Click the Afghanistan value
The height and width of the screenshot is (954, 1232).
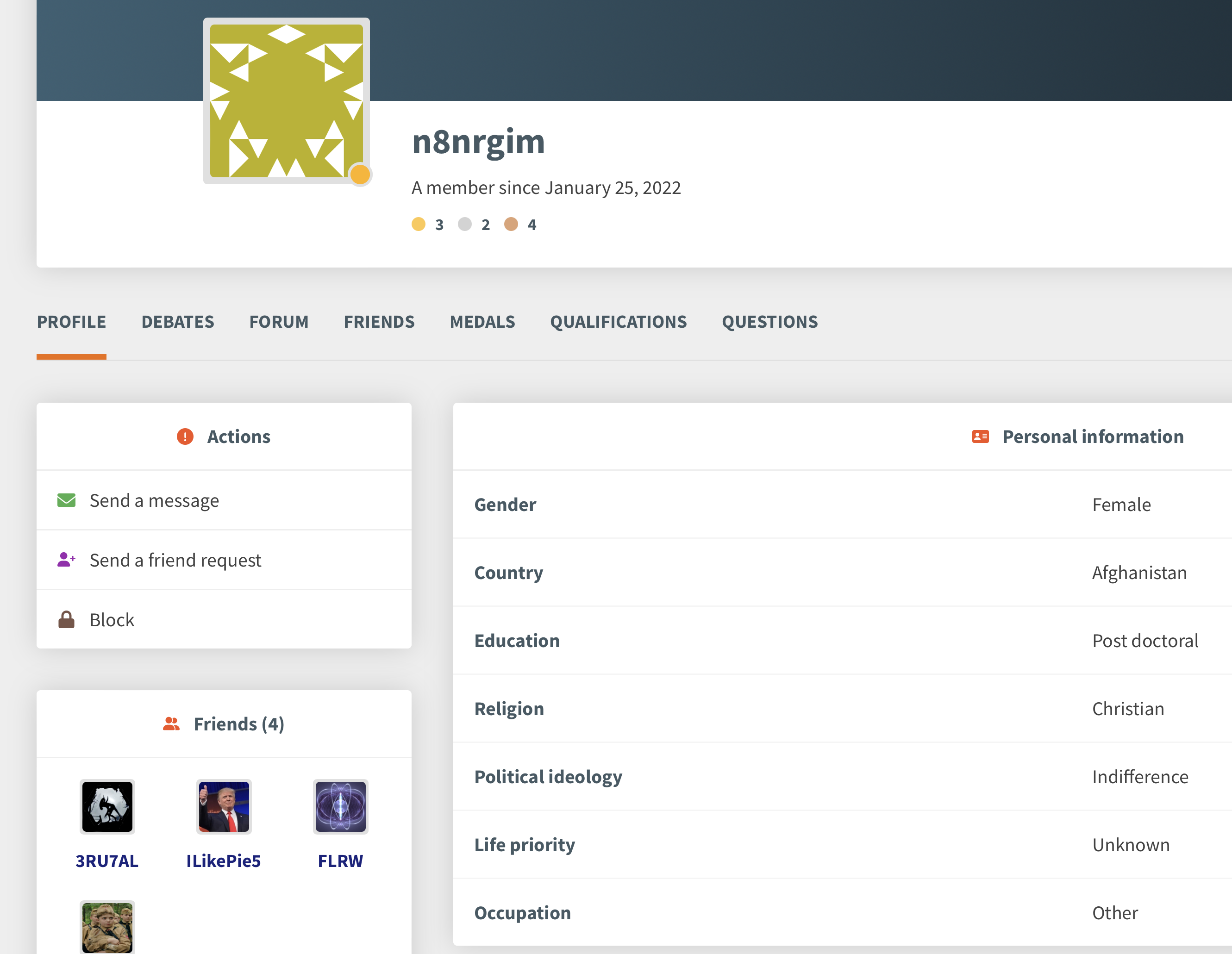pos(1139,573)
